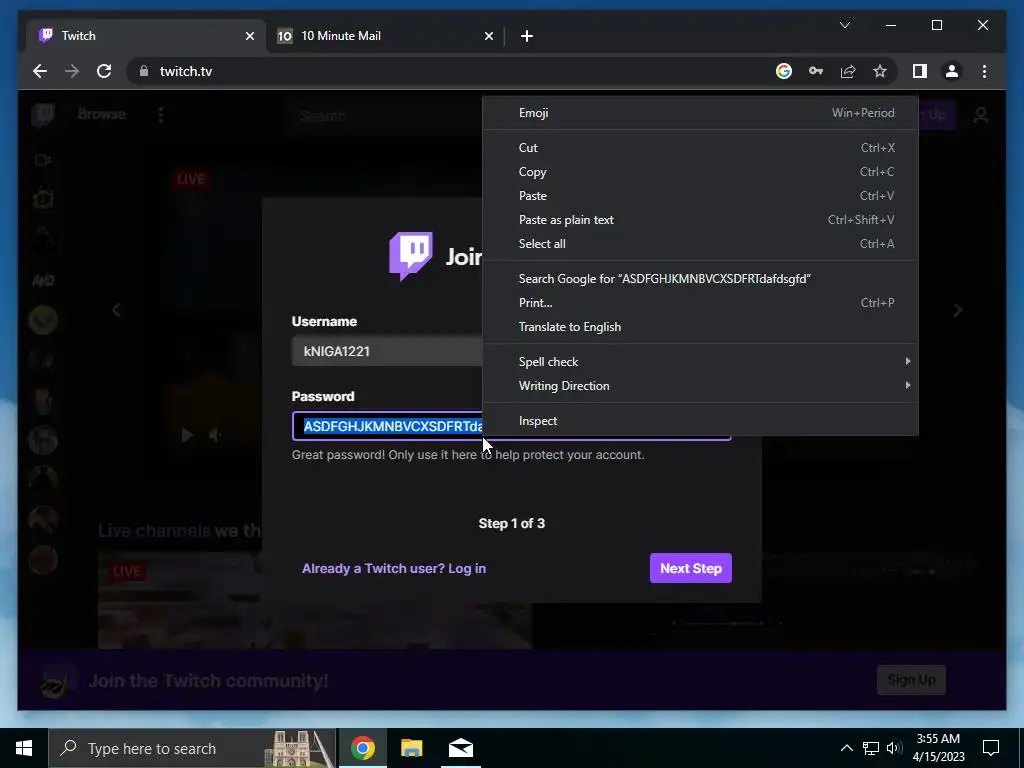Search Google for the selected password text
Image resolution: width=1024 pixels, height=768 pixels.
click(700, 279)
